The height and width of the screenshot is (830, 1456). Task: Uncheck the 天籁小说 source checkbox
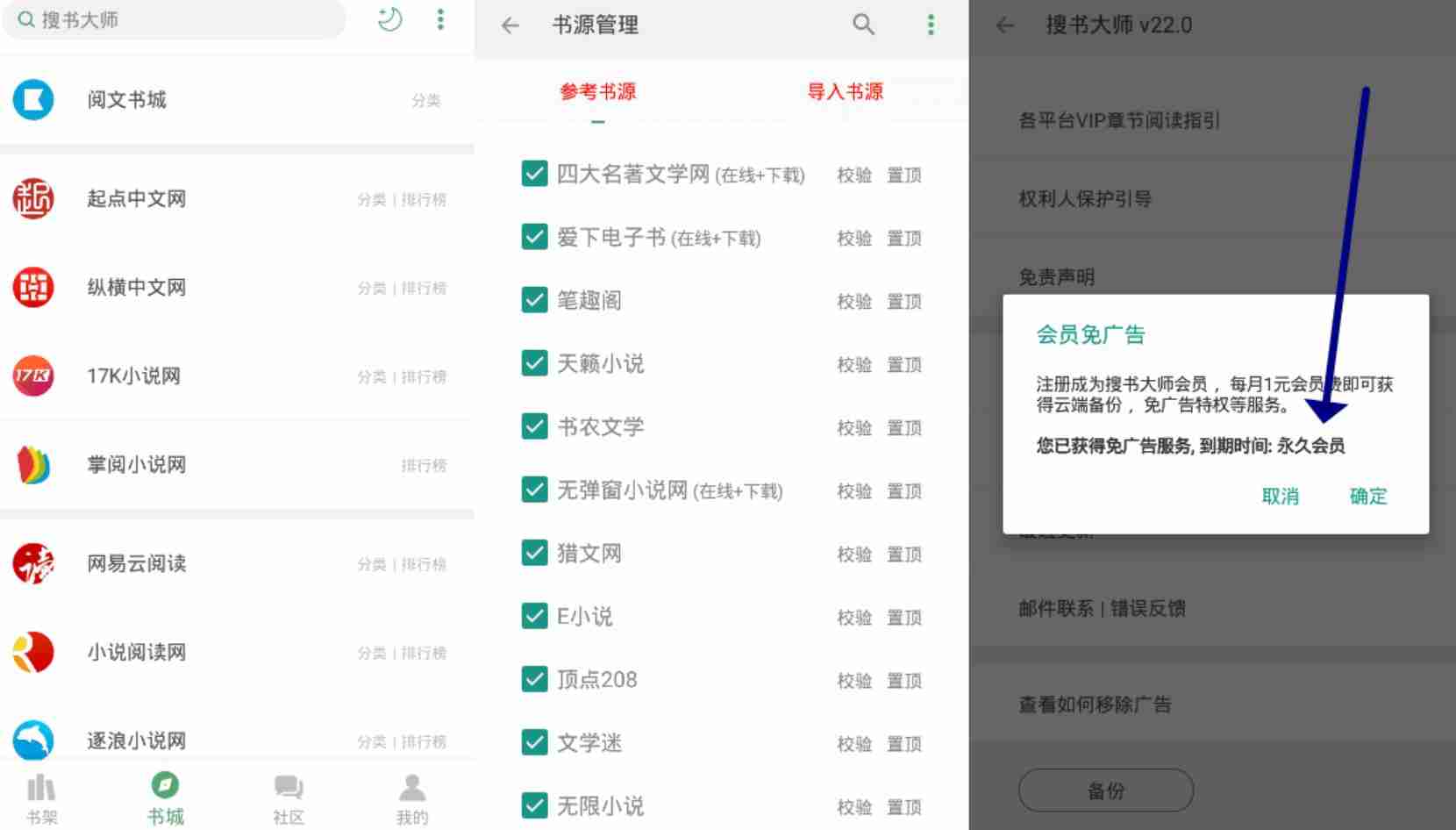click(x=534, y=362)
